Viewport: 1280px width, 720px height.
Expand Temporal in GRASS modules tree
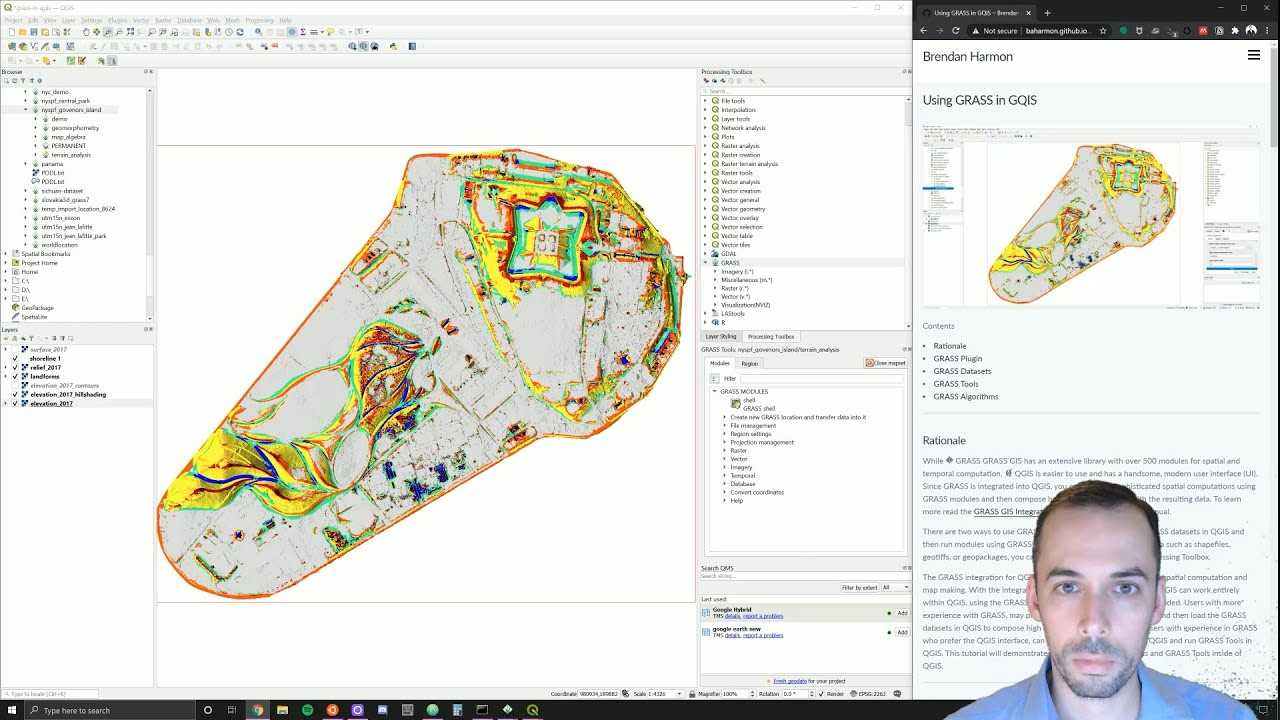tap(725, 476)
